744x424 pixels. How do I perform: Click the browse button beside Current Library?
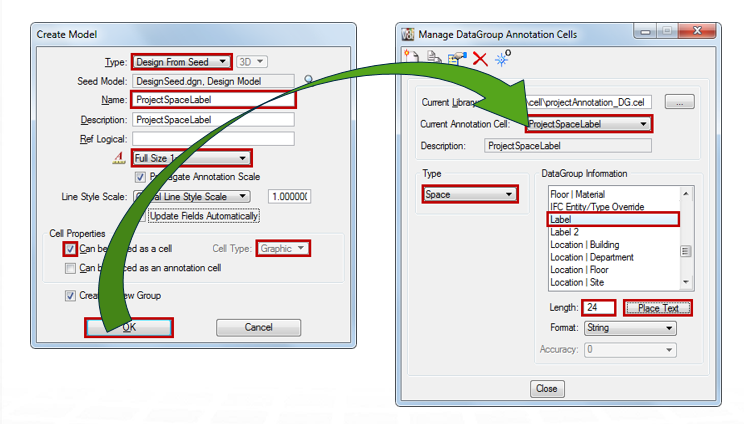click(x=679, y=102)
